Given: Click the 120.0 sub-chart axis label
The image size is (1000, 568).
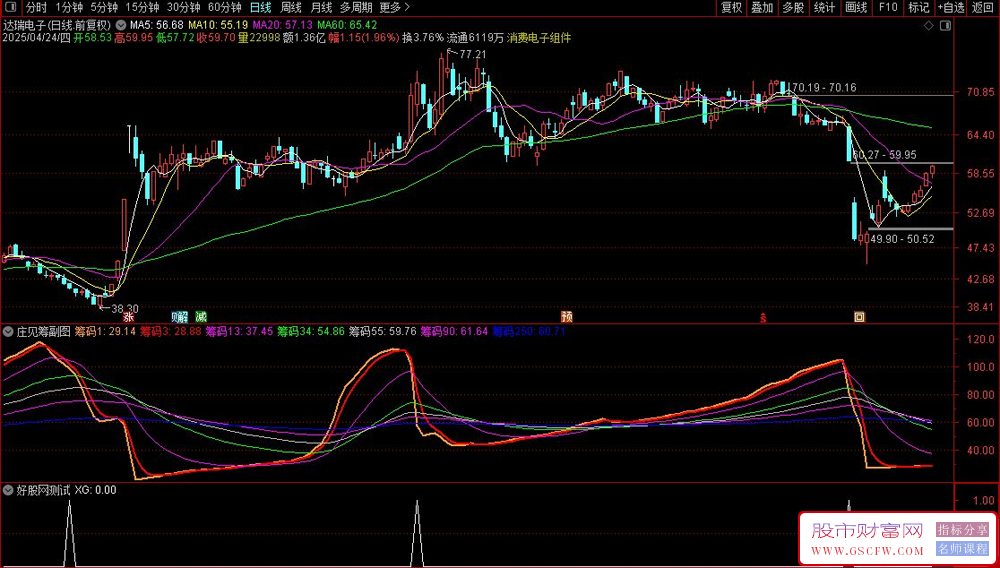Looking at the screenshot, I should [980, 340].
